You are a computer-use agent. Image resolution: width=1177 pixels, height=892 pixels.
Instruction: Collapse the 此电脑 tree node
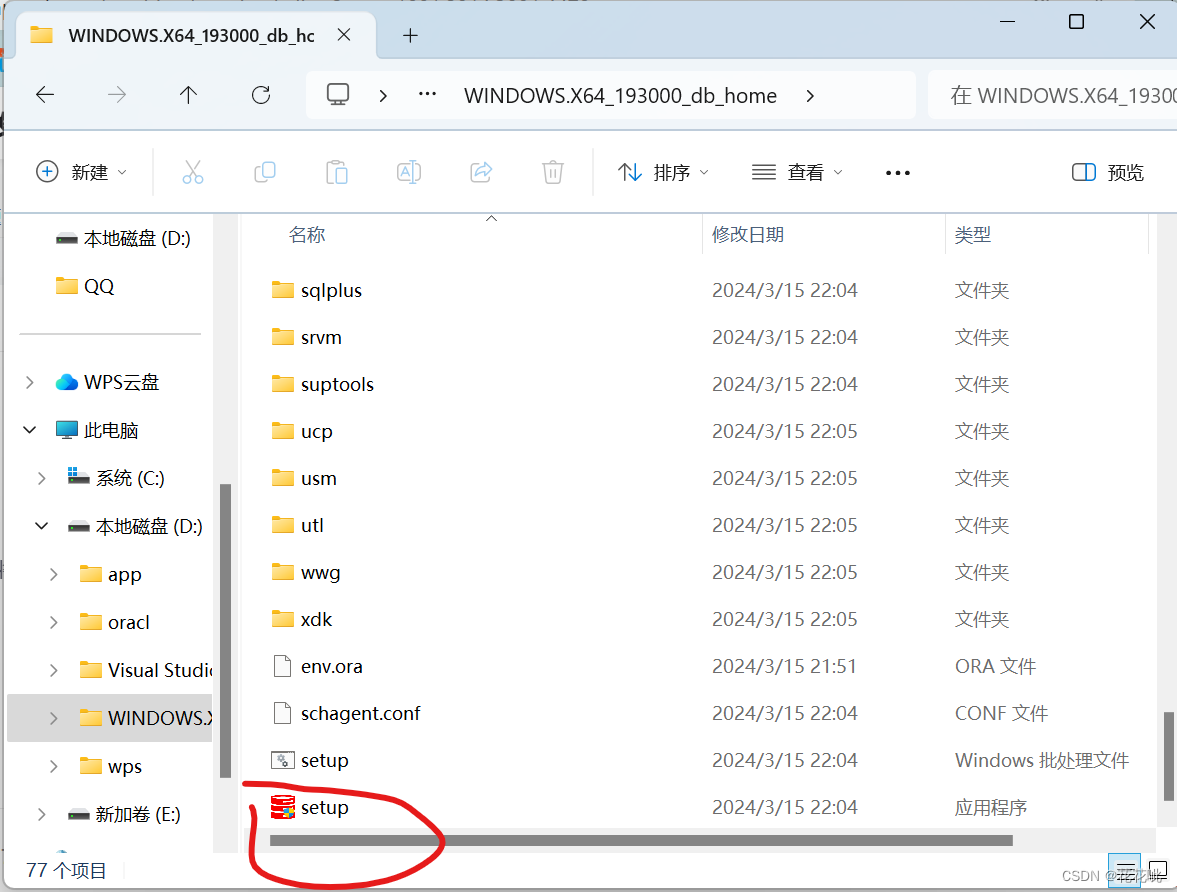pos(30,430)
